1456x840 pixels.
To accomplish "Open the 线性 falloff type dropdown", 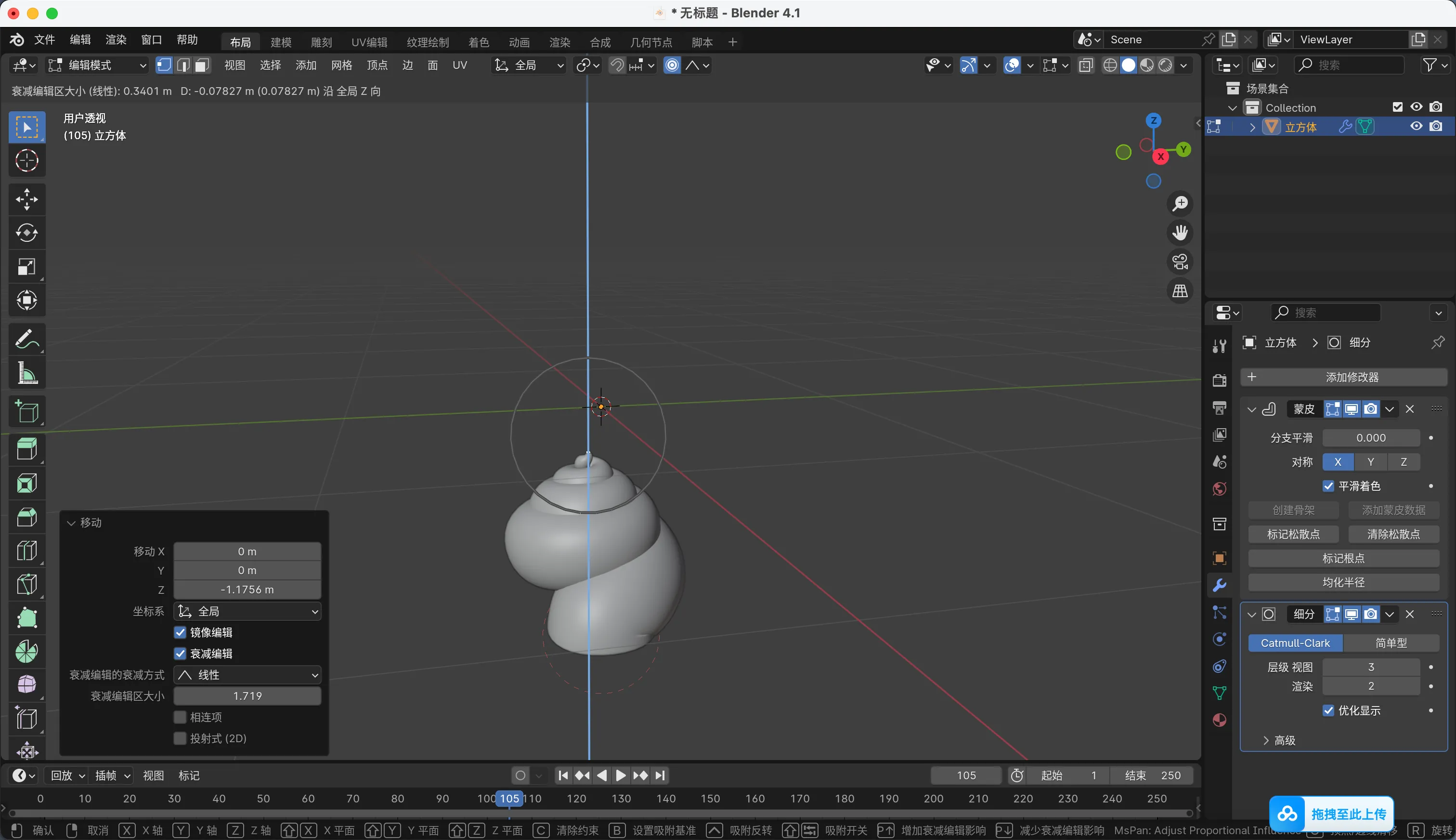I will tap(247, 674).
